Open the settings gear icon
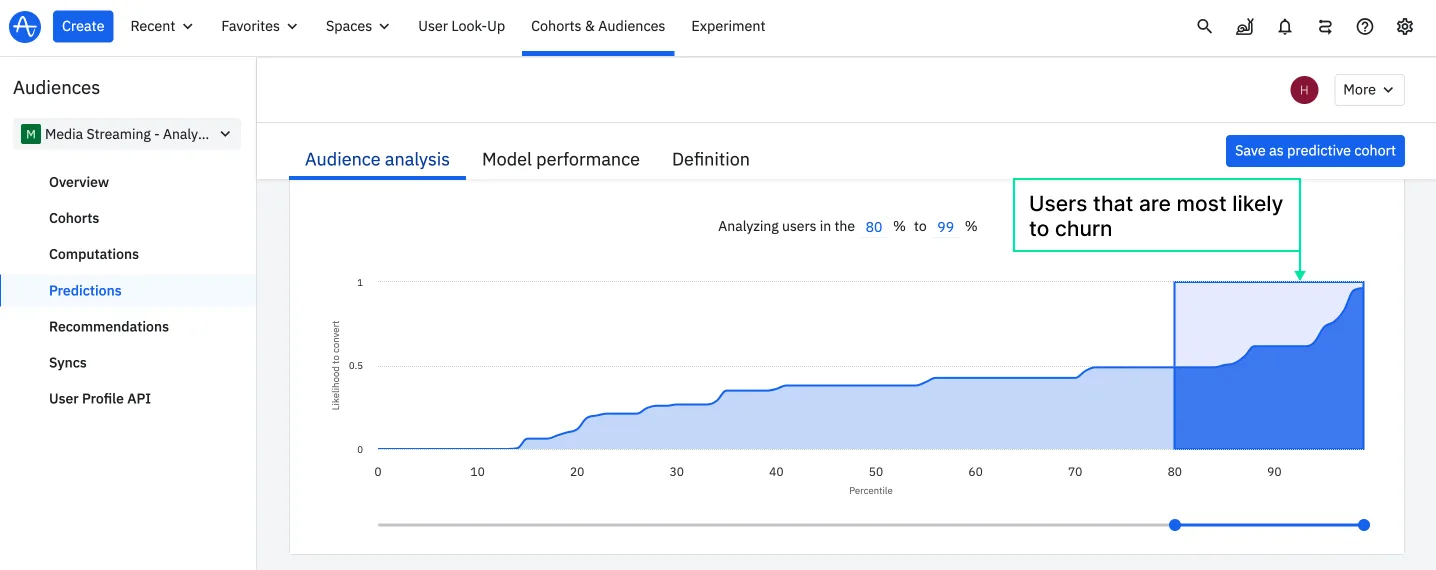Screen dimensions: 1436x570 point(1405,27)
